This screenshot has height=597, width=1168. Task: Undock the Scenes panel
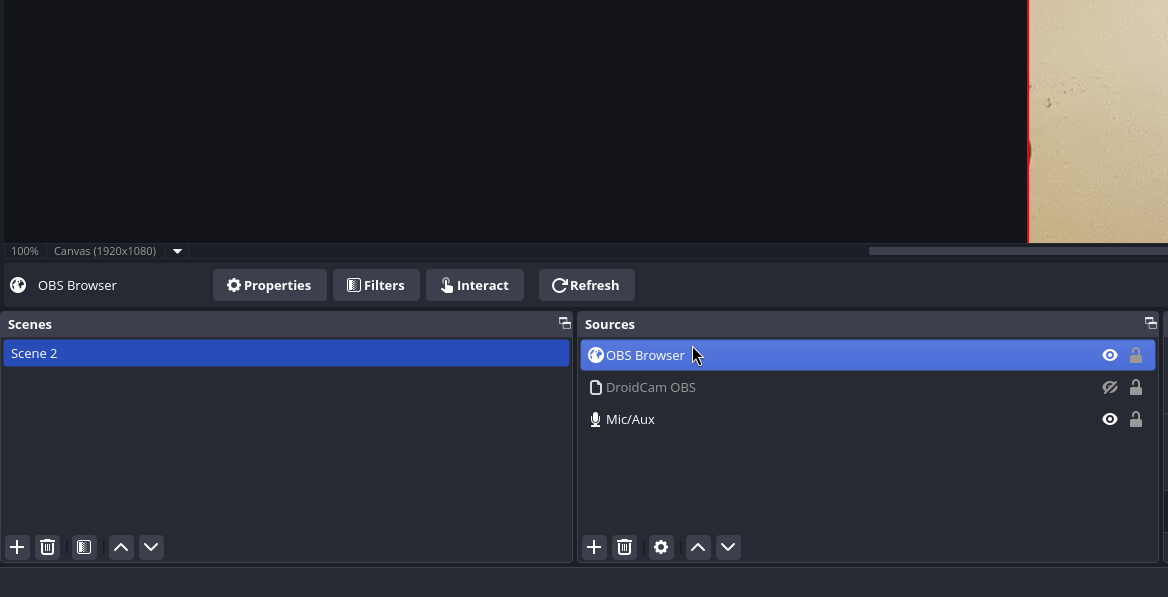565,323
